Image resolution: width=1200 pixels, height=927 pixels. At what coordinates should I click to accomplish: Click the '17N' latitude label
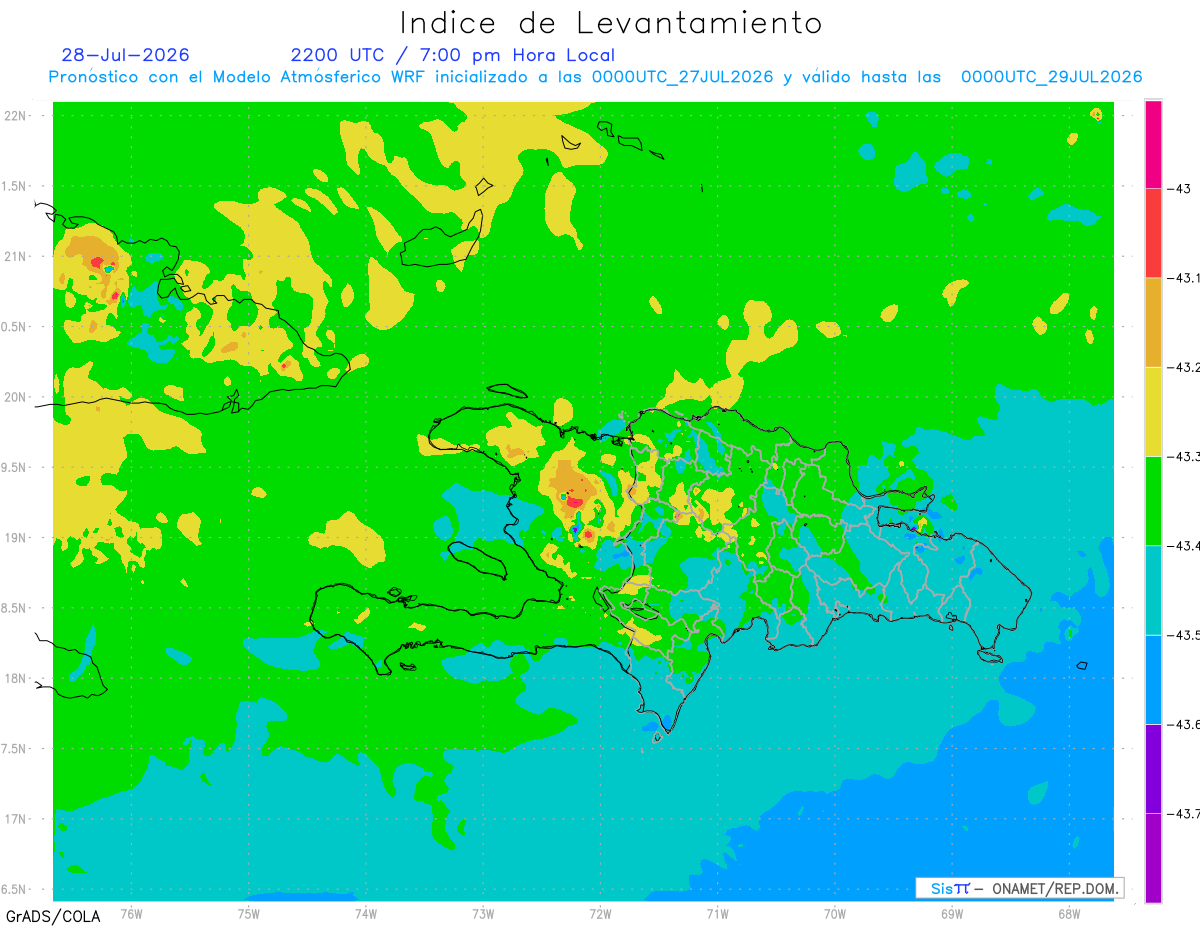(15, 819)
